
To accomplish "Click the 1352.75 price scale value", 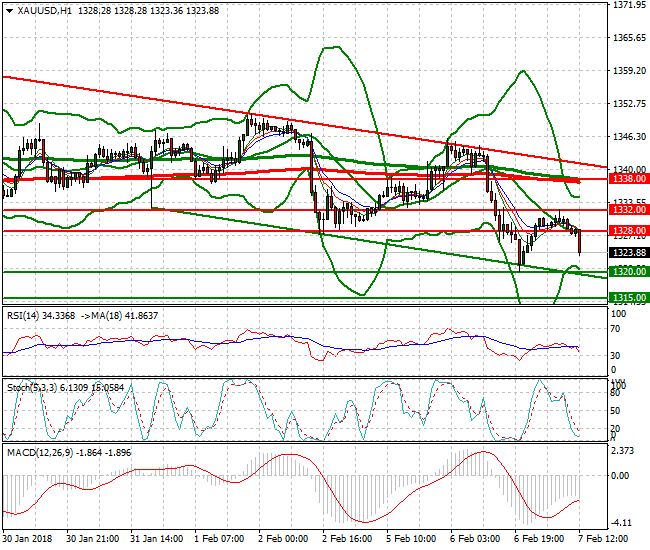I will [629, 104].
